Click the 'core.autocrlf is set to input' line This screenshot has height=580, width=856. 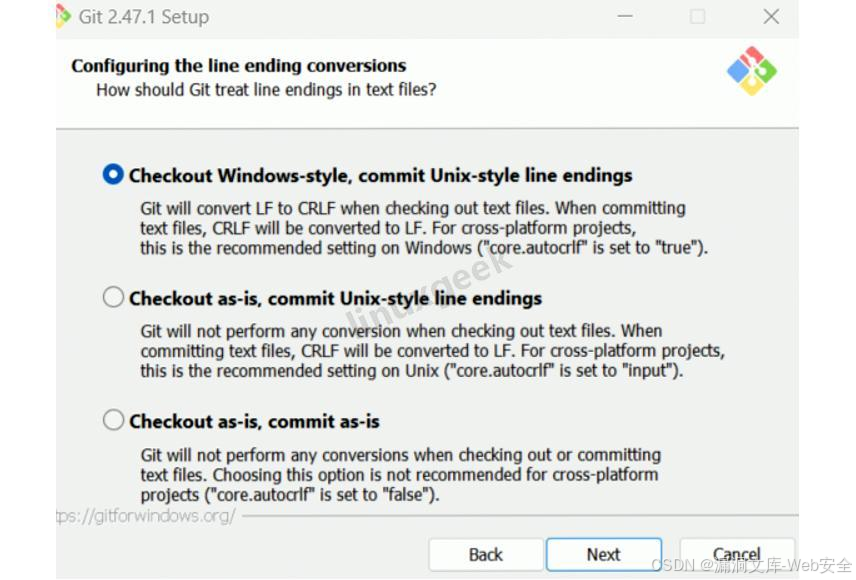click(x=412, y=371)
